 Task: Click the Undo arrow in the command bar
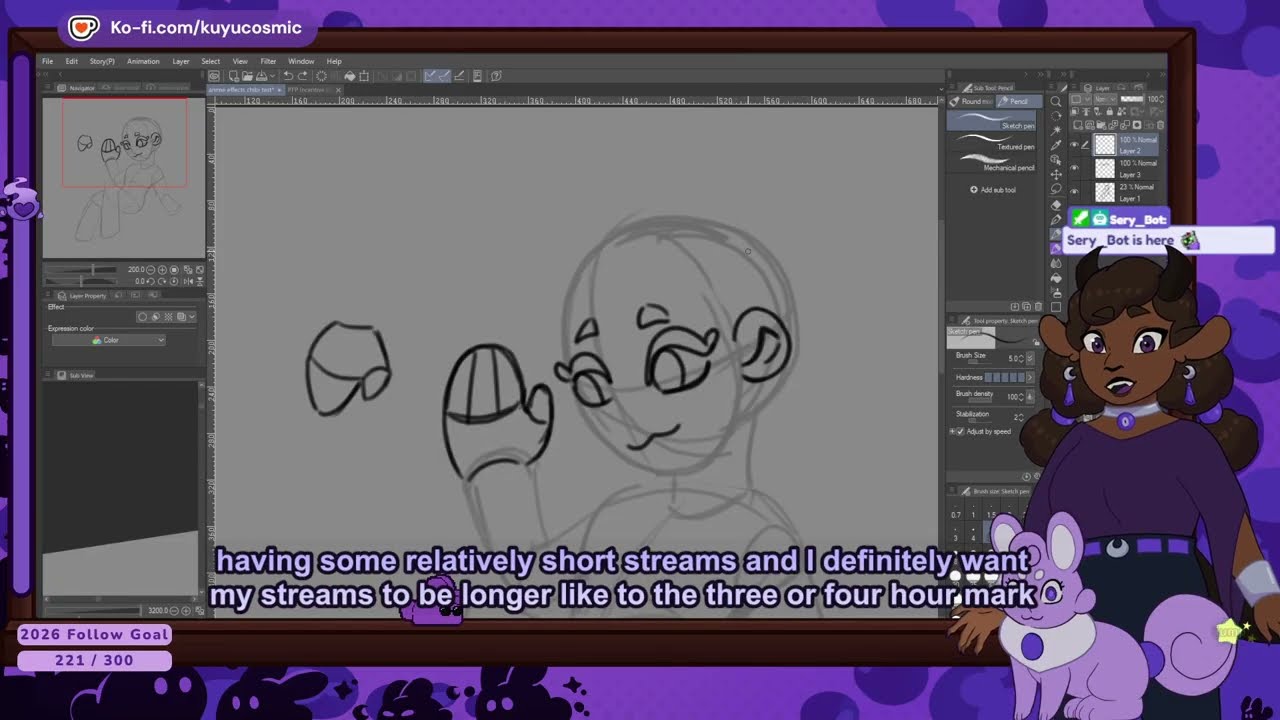tap(288, 76)
